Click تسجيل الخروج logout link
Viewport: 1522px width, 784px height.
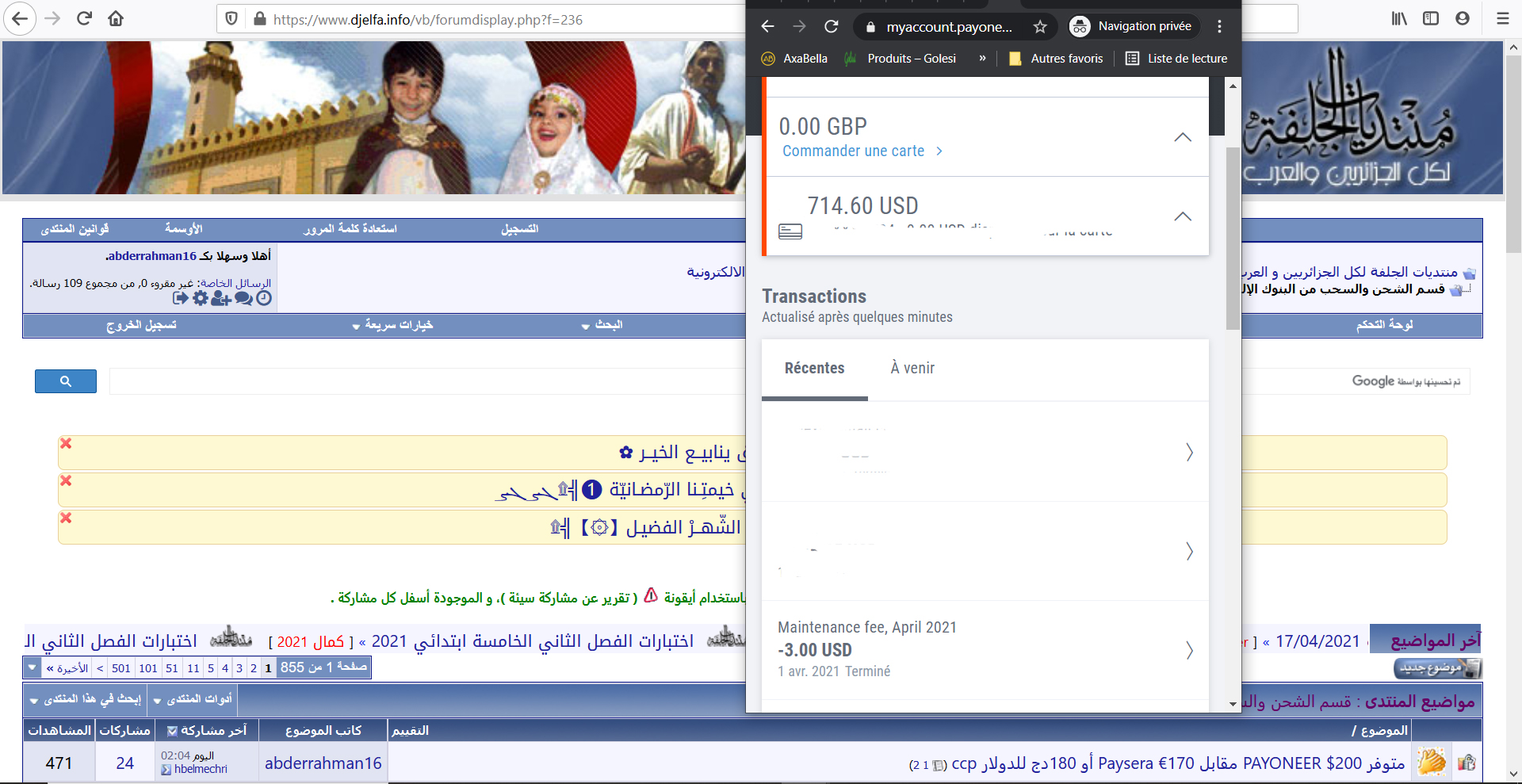click(x=141, y=325)
